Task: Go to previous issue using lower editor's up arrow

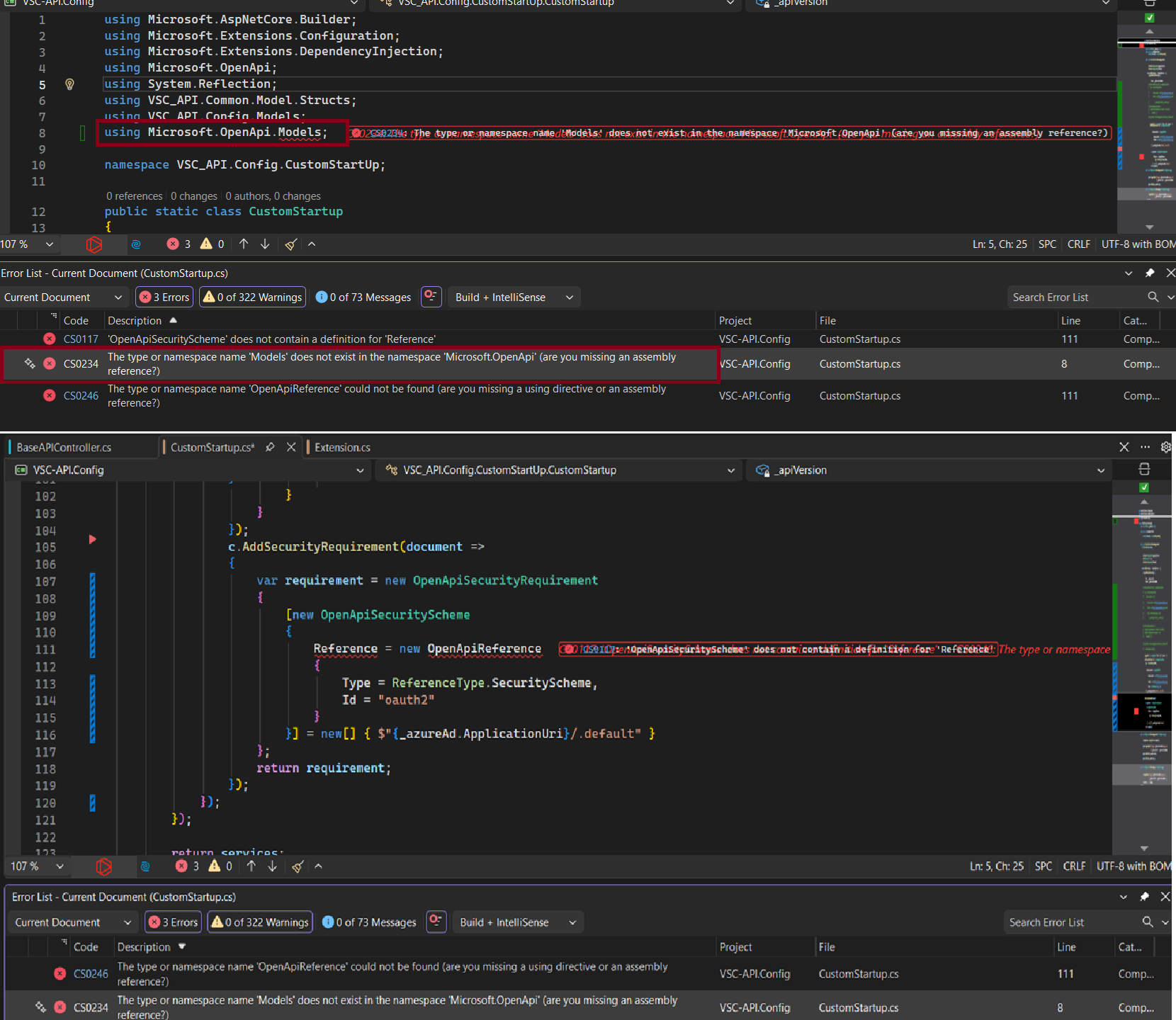Action: pos(251,866)
